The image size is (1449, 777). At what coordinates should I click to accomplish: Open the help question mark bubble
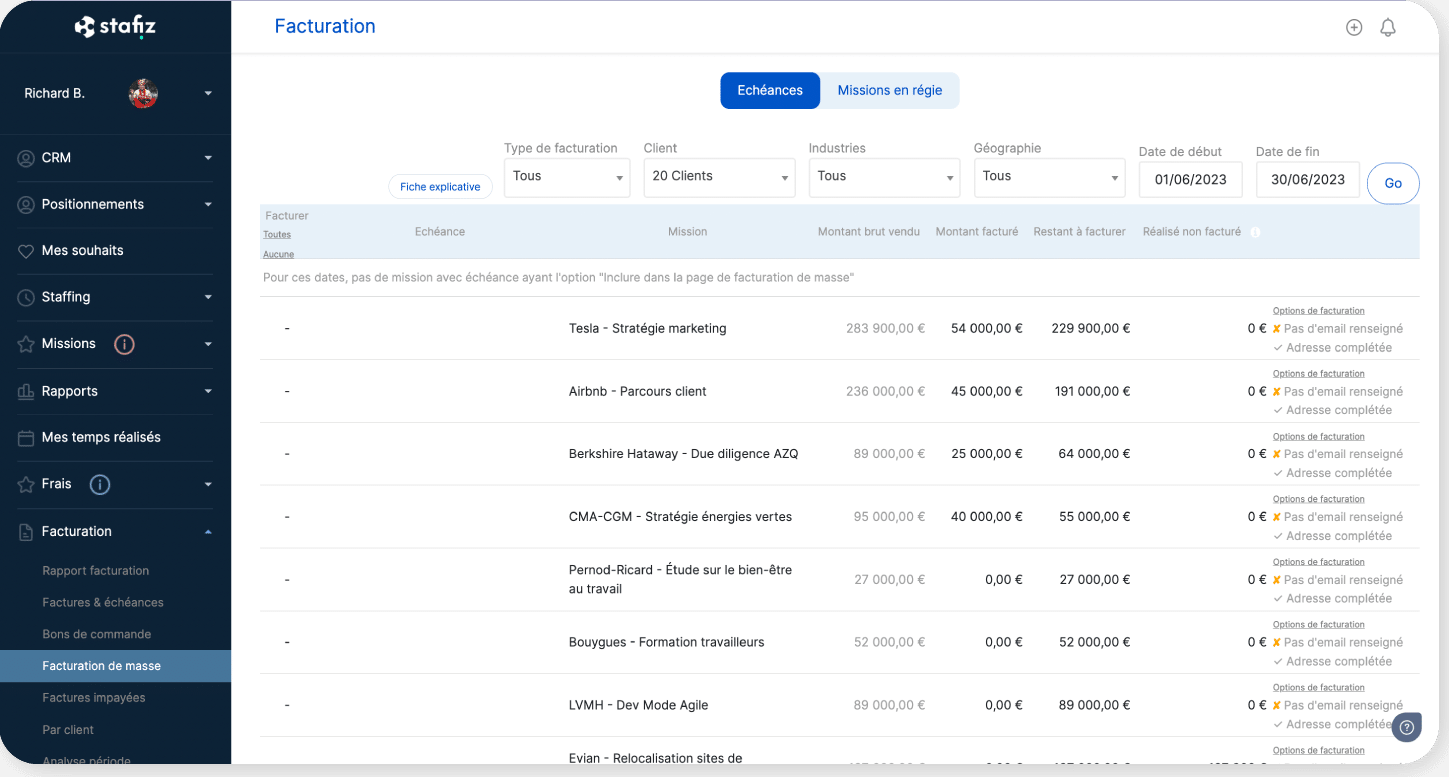(1407, 727)
